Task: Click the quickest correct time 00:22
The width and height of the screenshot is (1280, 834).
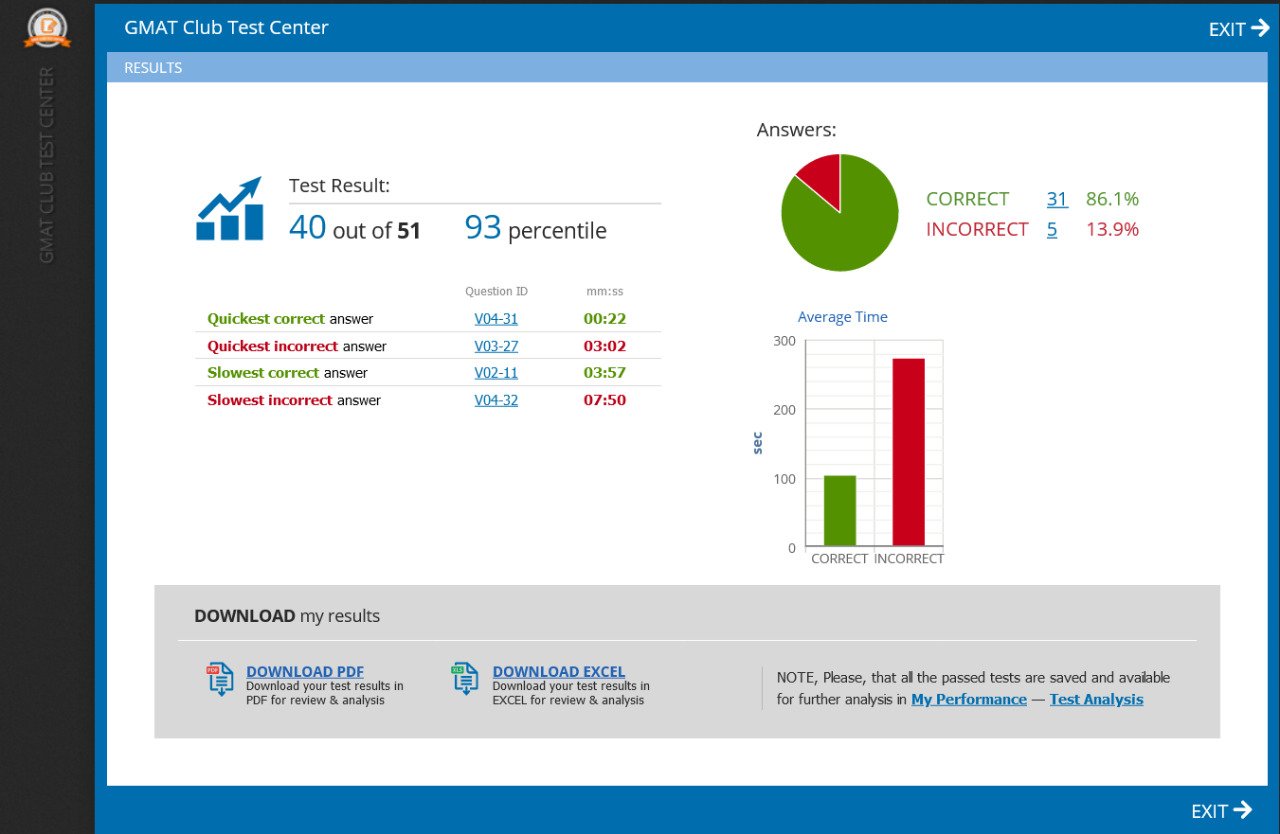Action: pyautogui.click(x=605, y=319)
